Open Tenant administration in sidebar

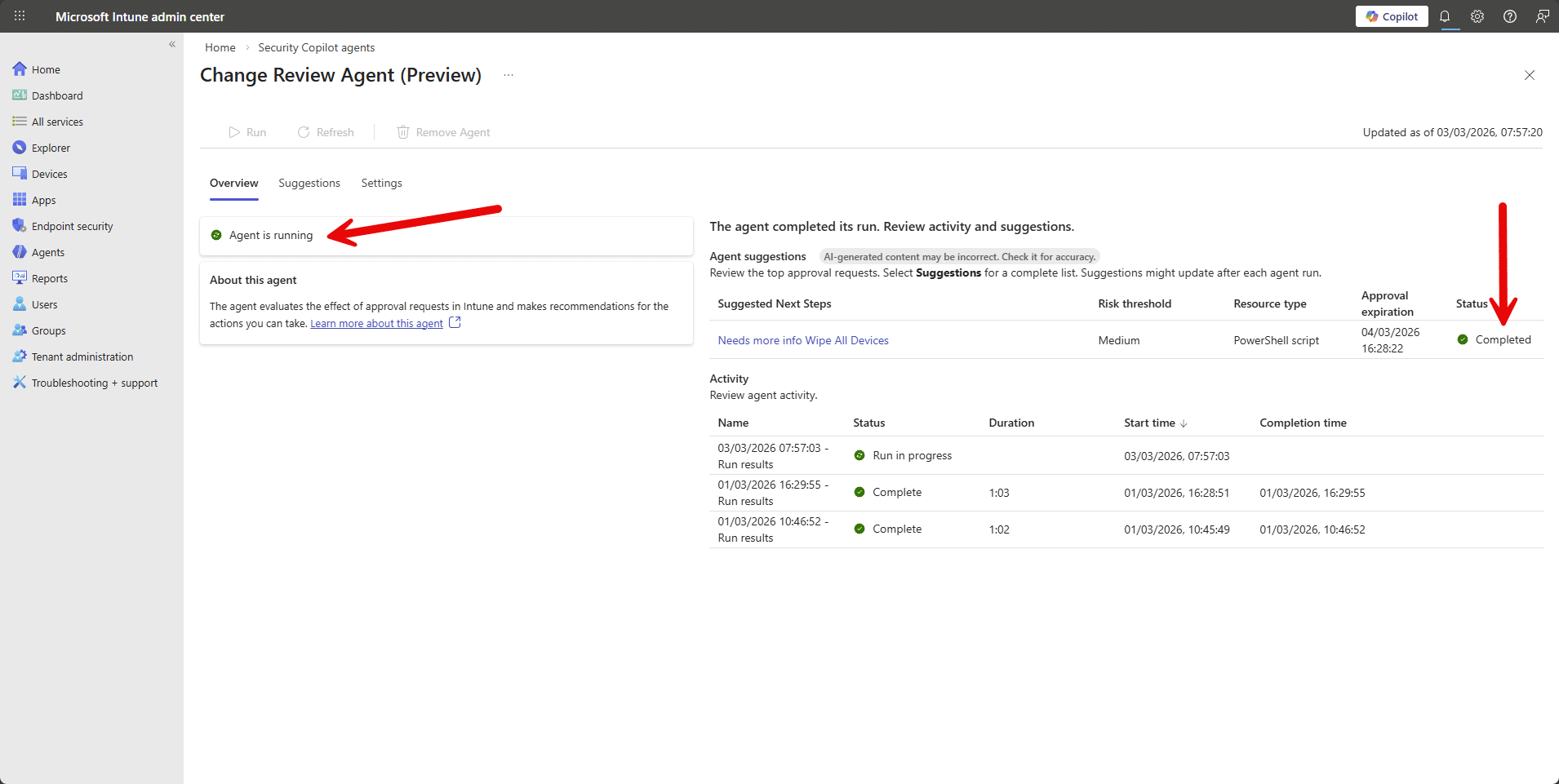(x=82, y=357)
